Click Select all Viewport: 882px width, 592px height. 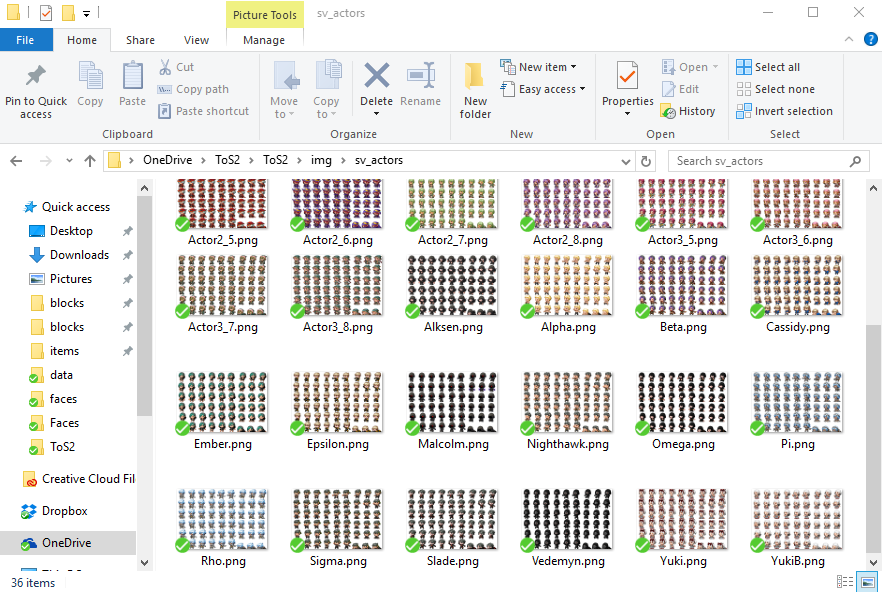[x=768, y=67]
